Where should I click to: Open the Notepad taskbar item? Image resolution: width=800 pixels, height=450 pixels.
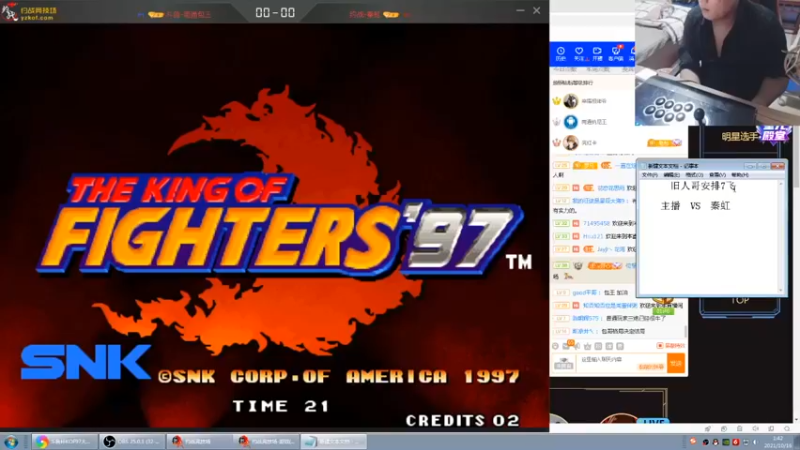pos(334,441)
